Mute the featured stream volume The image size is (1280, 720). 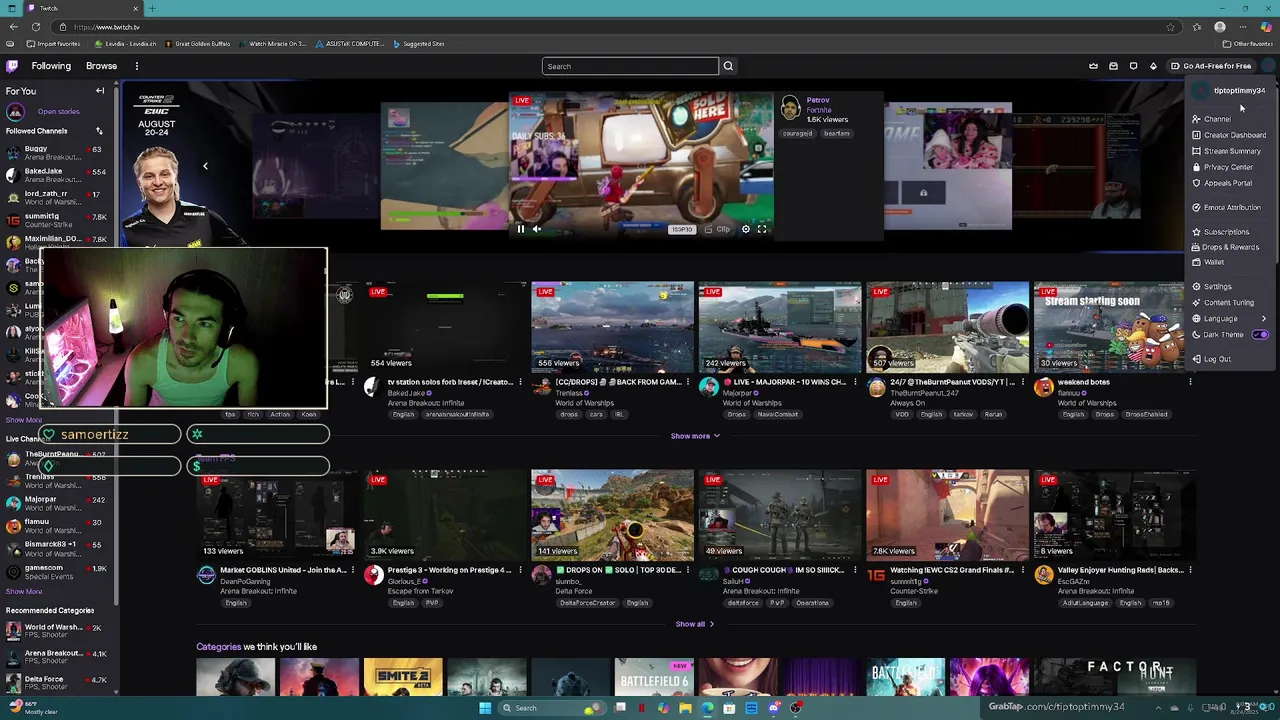pos(537,229)
